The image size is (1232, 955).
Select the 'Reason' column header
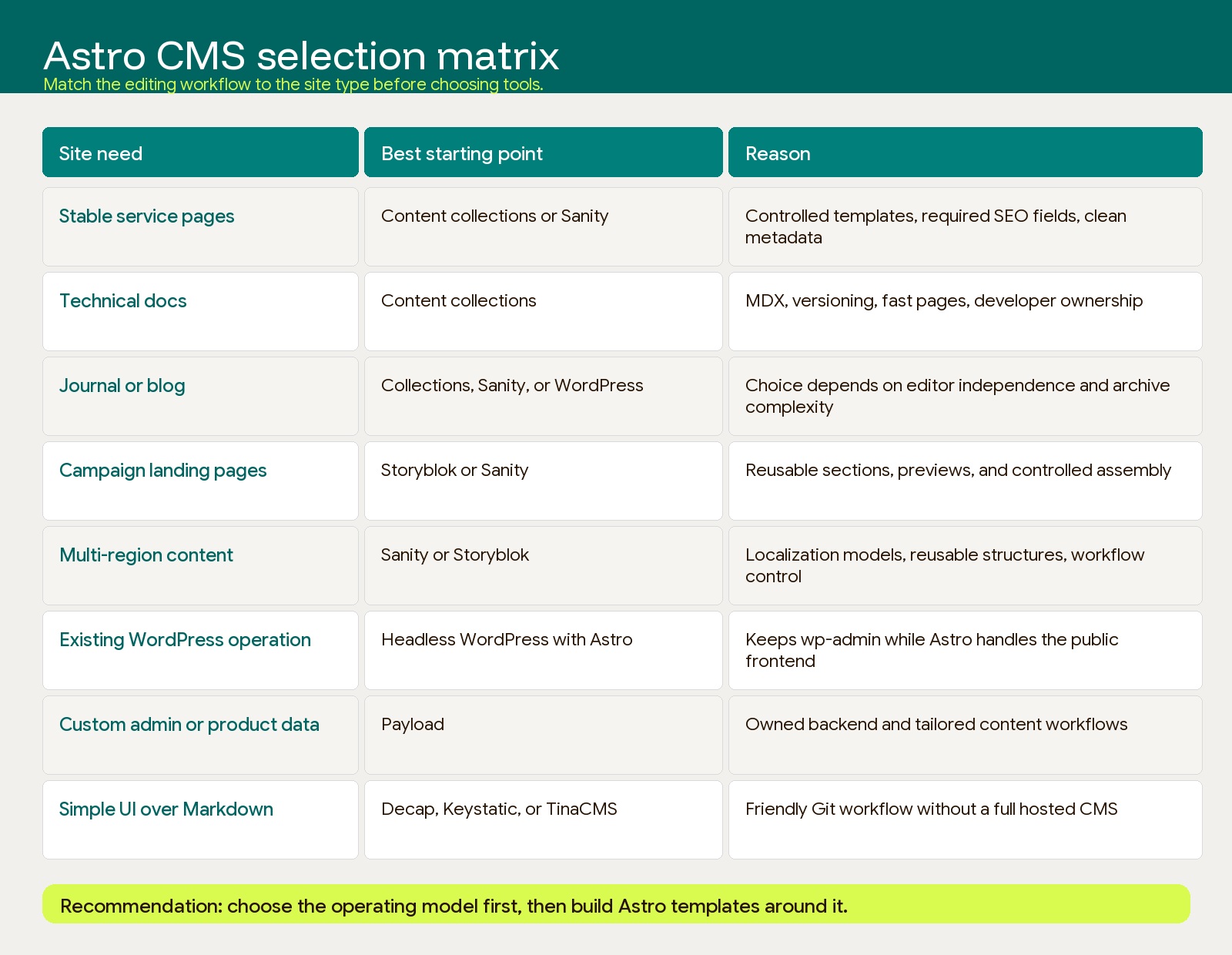[966, 152]
